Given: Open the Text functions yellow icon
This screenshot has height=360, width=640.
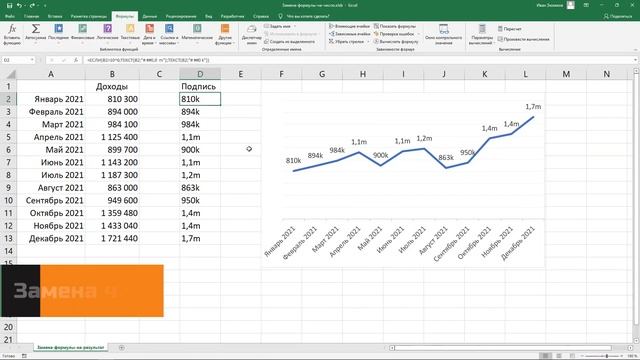Looking at the screenshot, I should pos(130,29).
